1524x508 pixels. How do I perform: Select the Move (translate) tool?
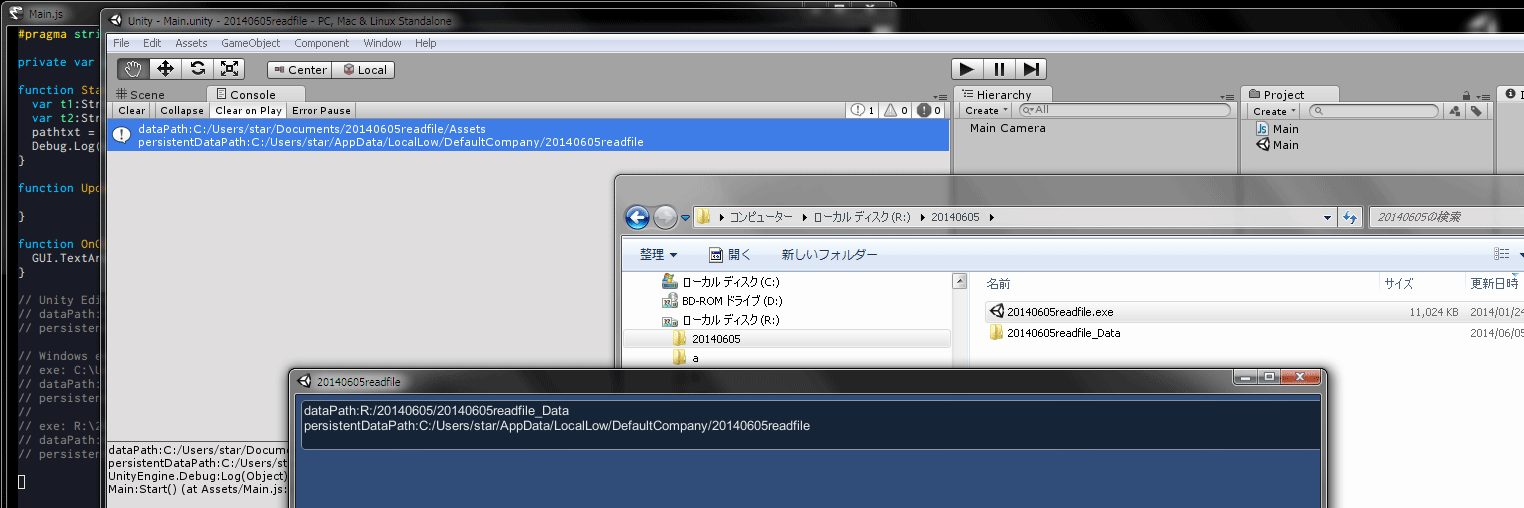click(x=166, y=69)
